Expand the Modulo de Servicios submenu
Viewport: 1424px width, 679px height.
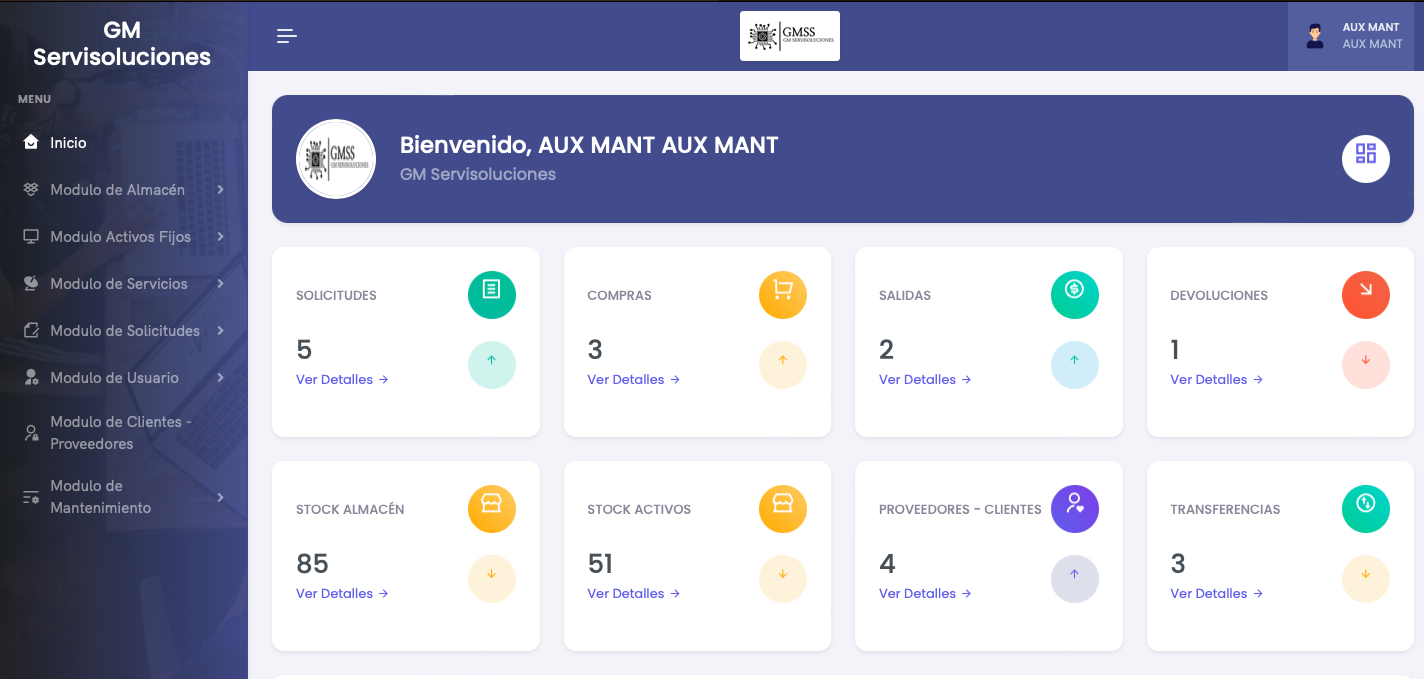[119, 284]
